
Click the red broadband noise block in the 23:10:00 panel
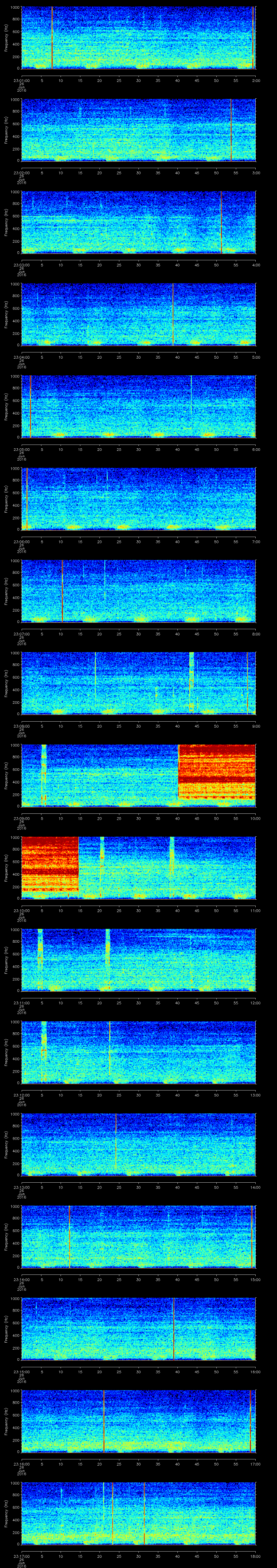click(50, 864)
